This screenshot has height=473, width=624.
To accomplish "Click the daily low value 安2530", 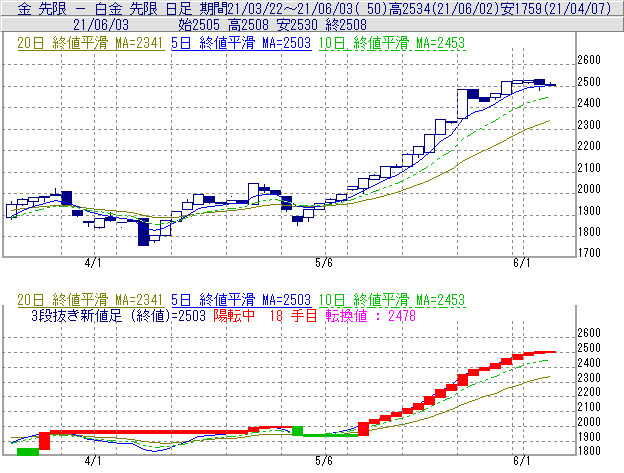I will click(x=297, y=25).
